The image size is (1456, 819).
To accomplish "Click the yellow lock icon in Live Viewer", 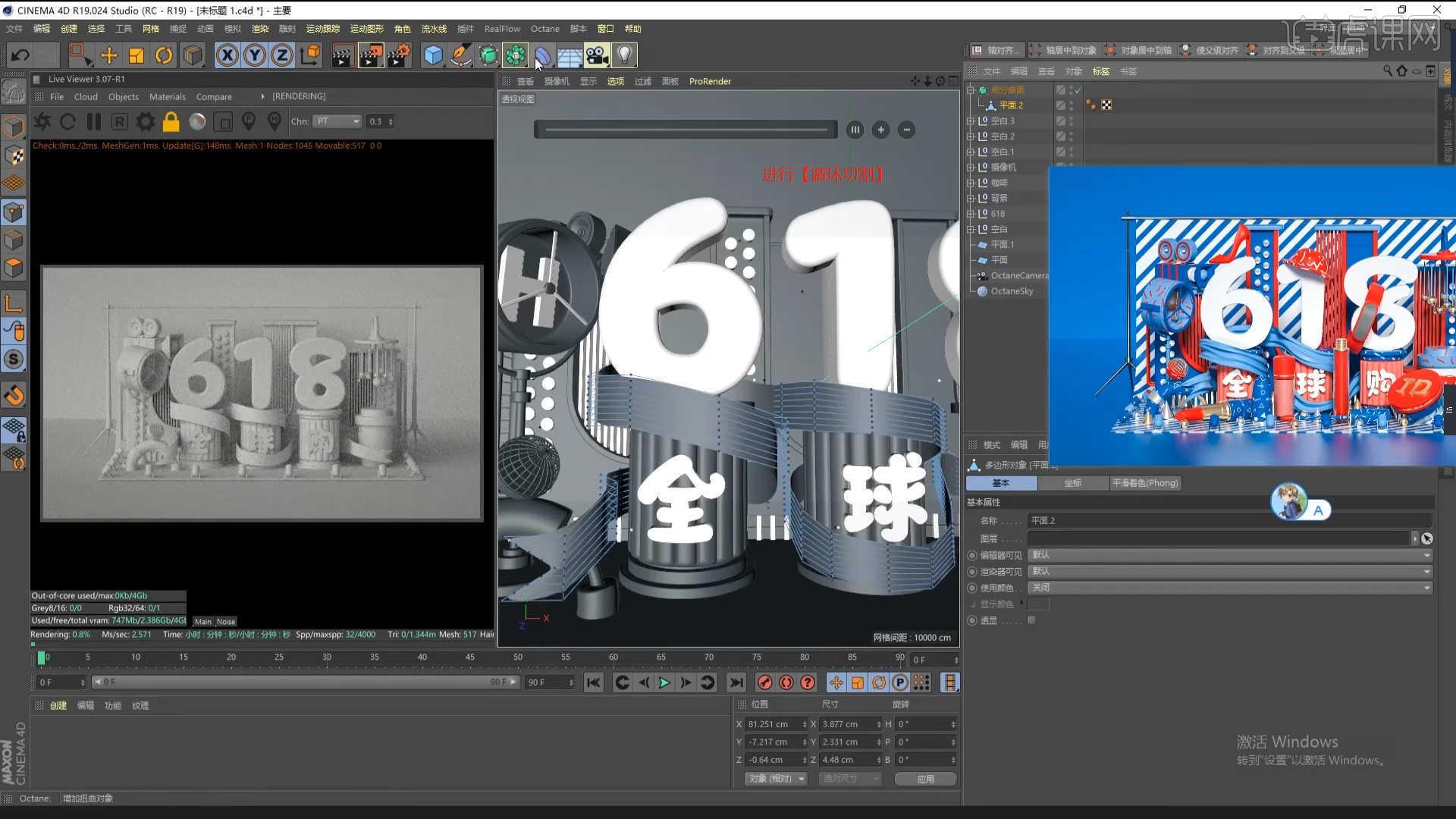I will (170, 122).
